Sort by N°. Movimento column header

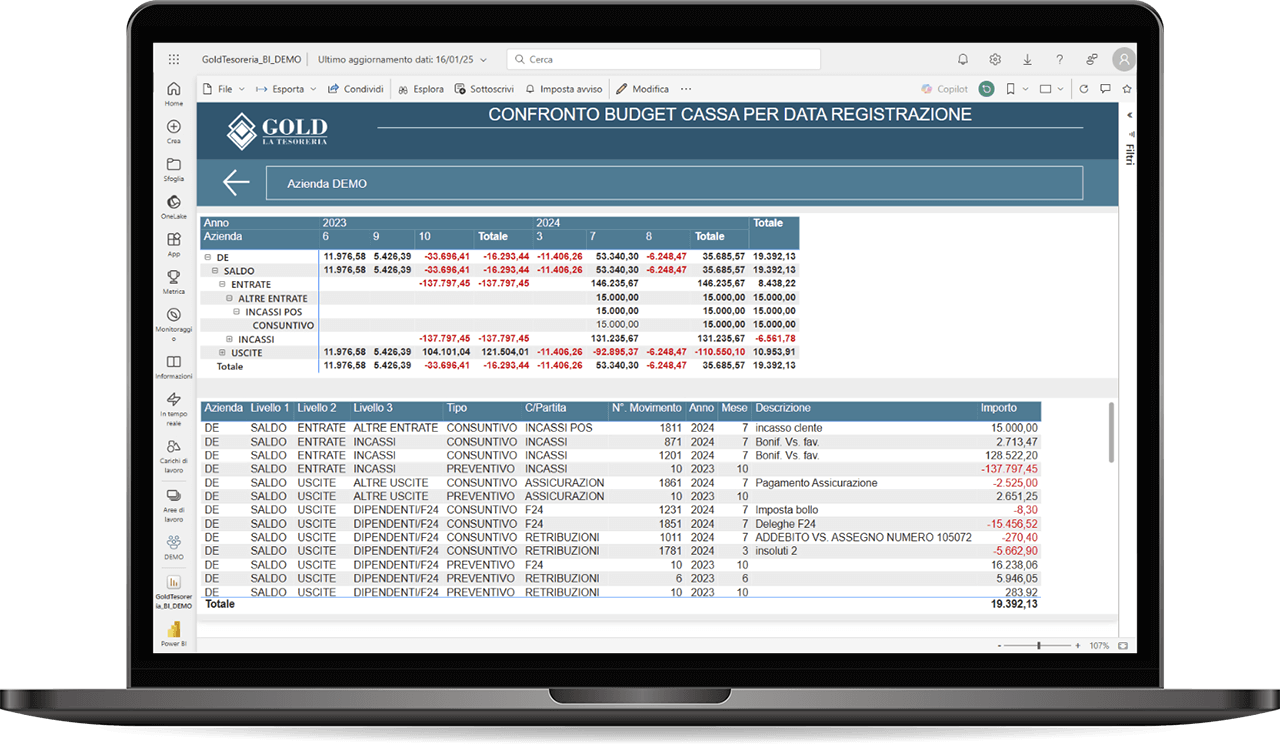click(646, 408)
